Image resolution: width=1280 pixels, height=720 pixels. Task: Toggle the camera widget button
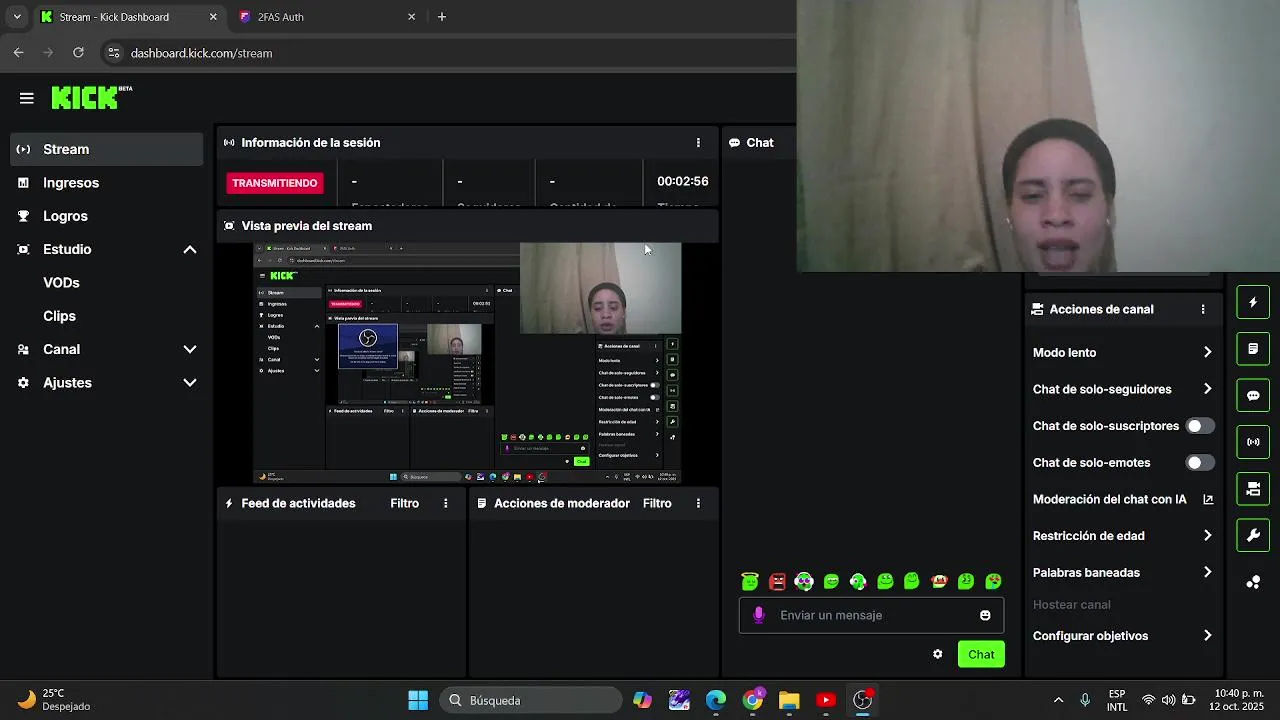(1253, 489)
